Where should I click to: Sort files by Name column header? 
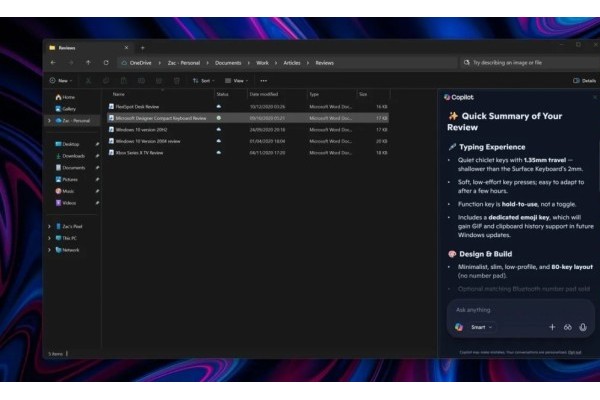118,94
